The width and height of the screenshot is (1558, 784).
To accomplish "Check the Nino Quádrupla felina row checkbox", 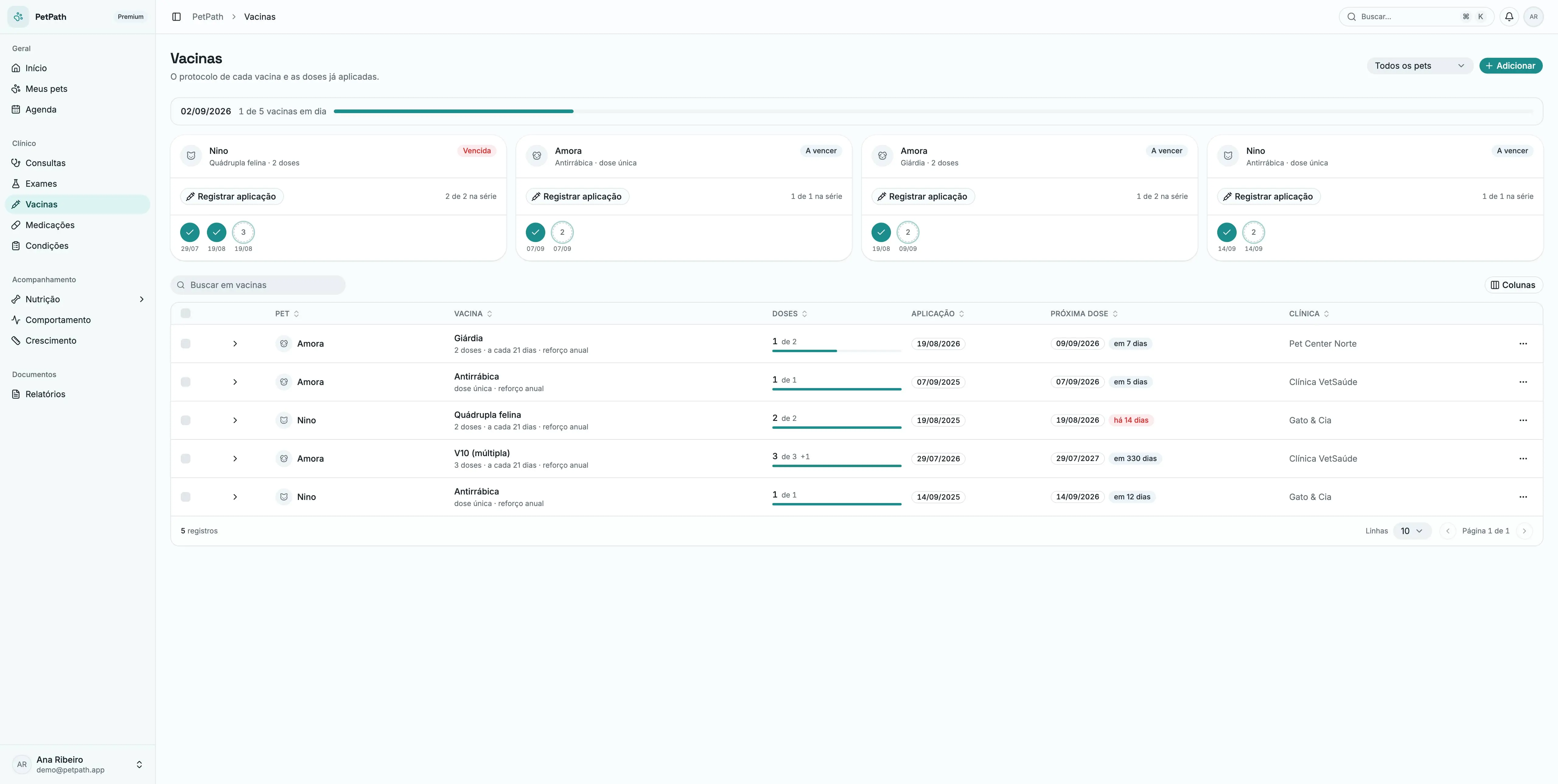I will (186, 421).
